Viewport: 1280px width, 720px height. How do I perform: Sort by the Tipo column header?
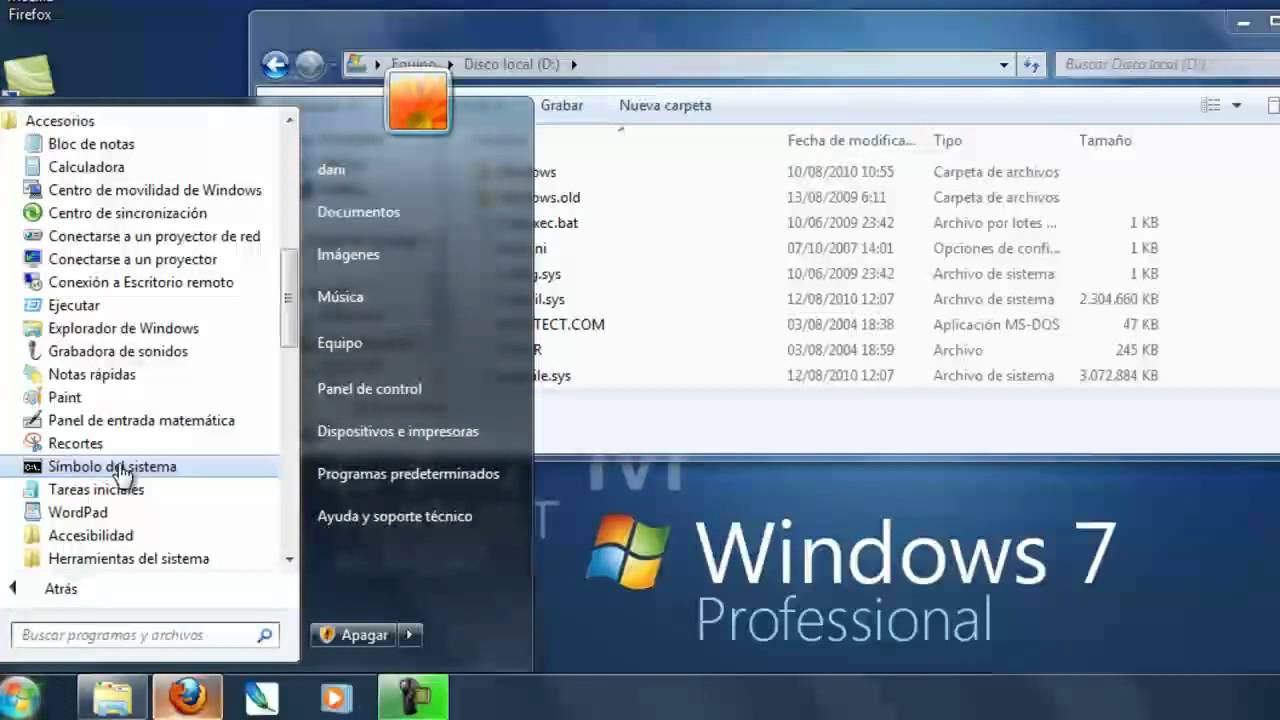click(x=947, y=141)
